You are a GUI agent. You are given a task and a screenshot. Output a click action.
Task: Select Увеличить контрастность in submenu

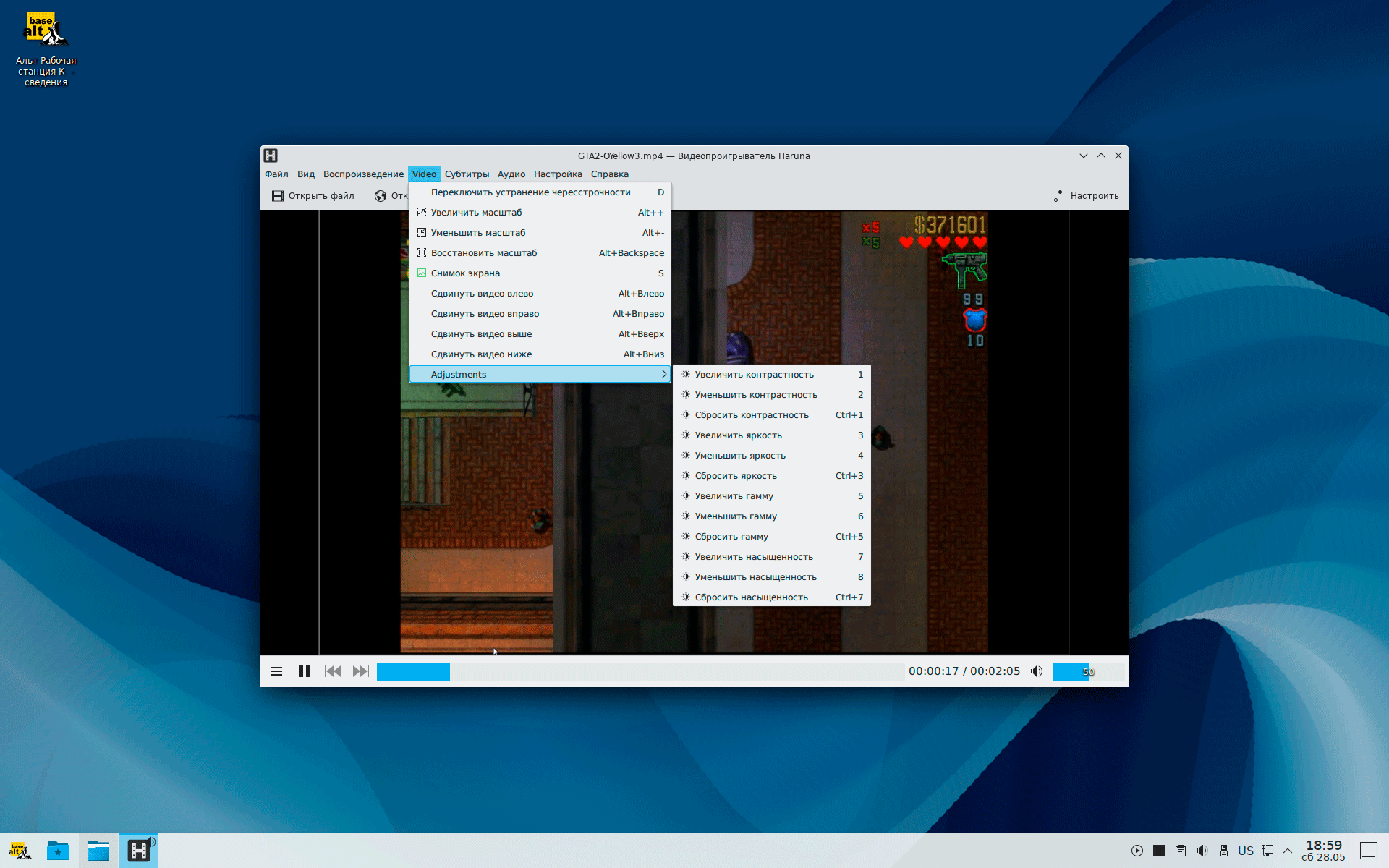(754, 375)
